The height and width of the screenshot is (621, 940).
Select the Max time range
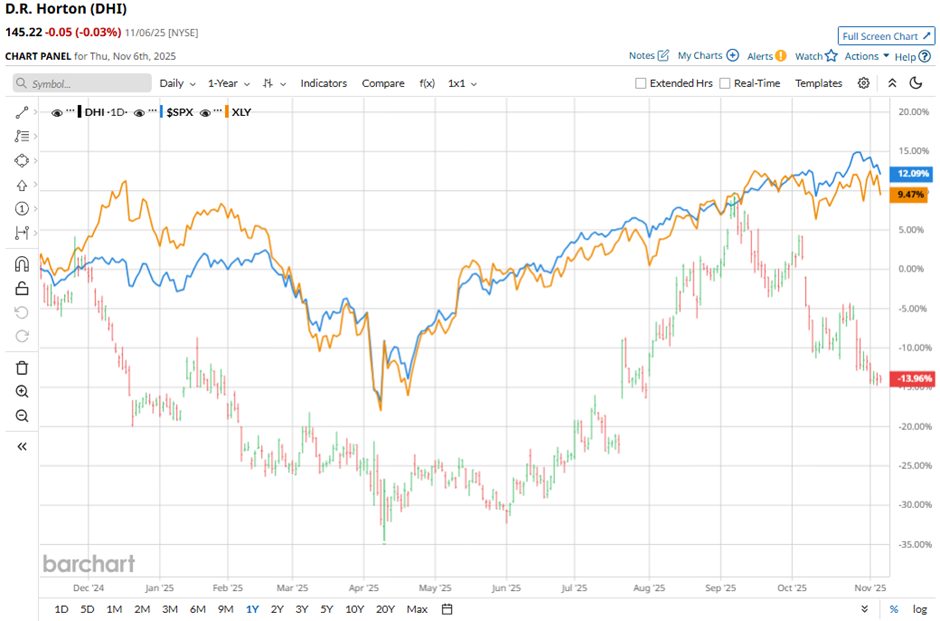point(417,609)
